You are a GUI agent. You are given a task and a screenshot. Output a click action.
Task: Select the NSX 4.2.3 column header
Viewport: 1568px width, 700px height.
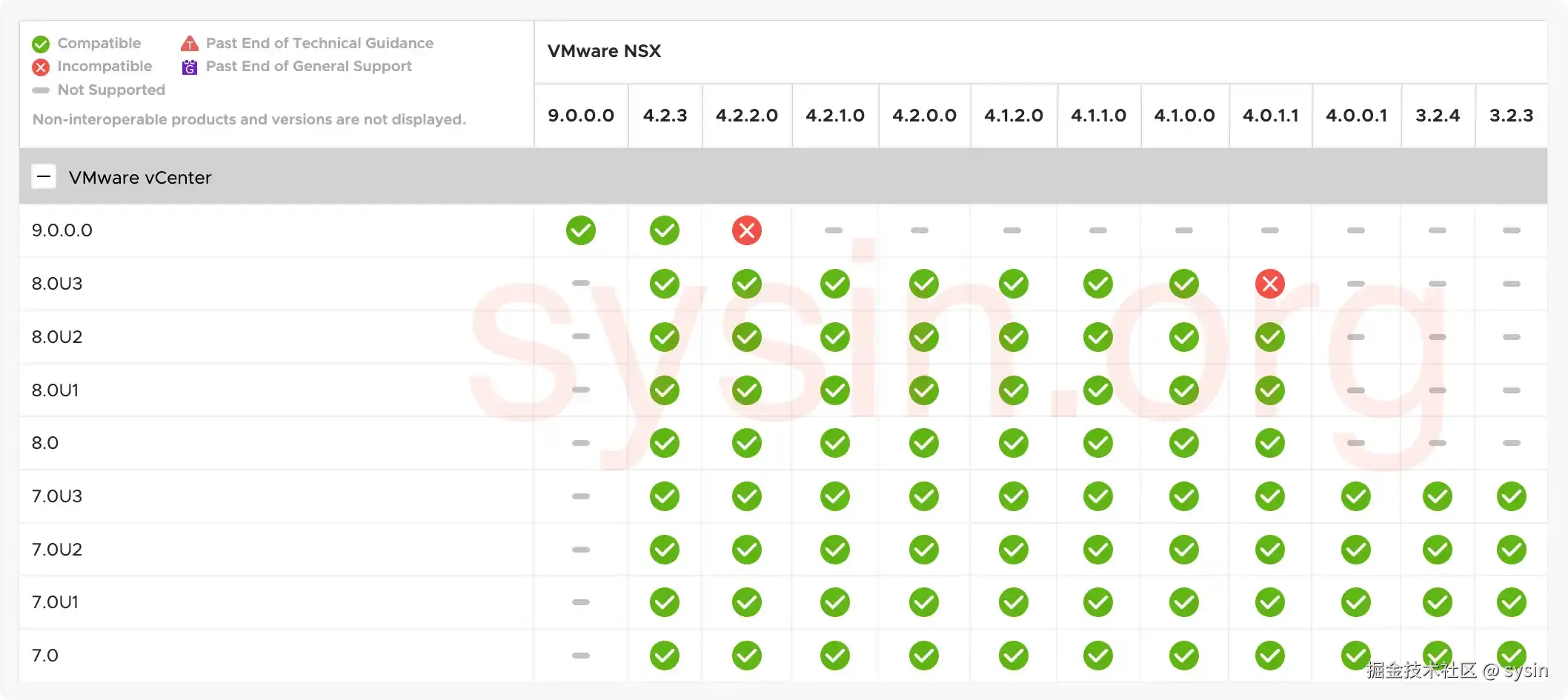(x=664, y=116)
